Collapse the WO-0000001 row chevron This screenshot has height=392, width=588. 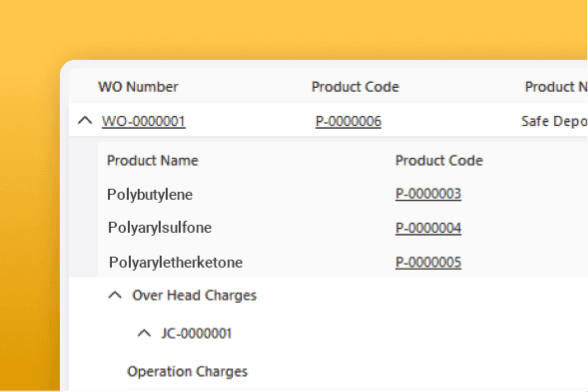[x=85, y=120]
